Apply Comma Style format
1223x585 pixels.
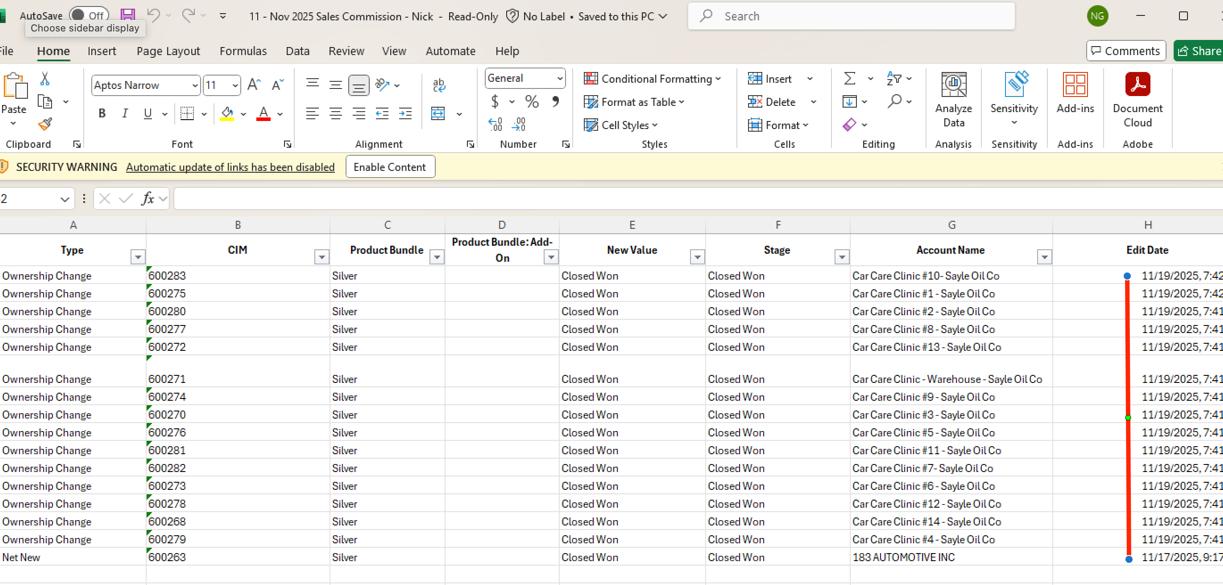(555, 102)
